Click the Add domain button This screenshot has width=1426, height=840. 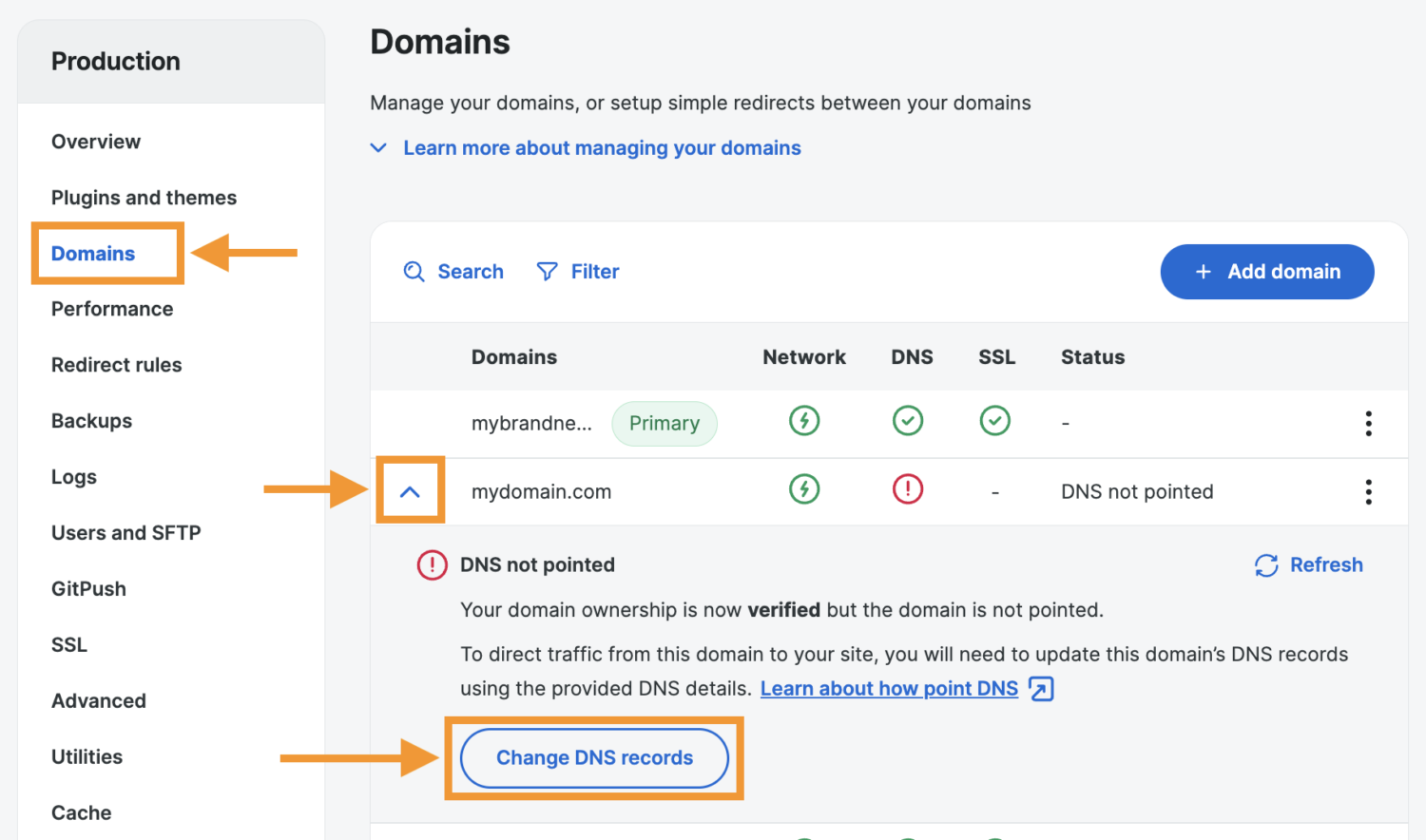coord(1266,272)
